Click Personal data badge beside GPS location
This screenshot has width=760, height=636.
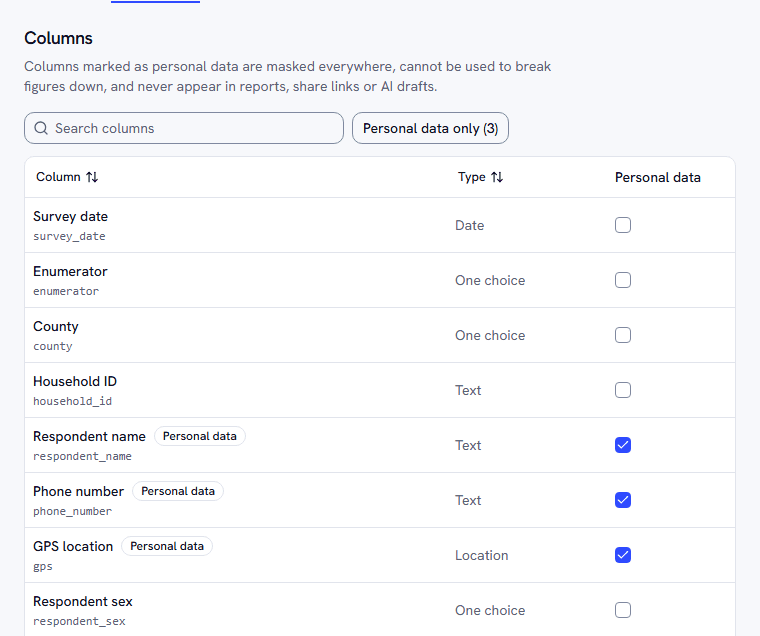click(x=167, y=546)
